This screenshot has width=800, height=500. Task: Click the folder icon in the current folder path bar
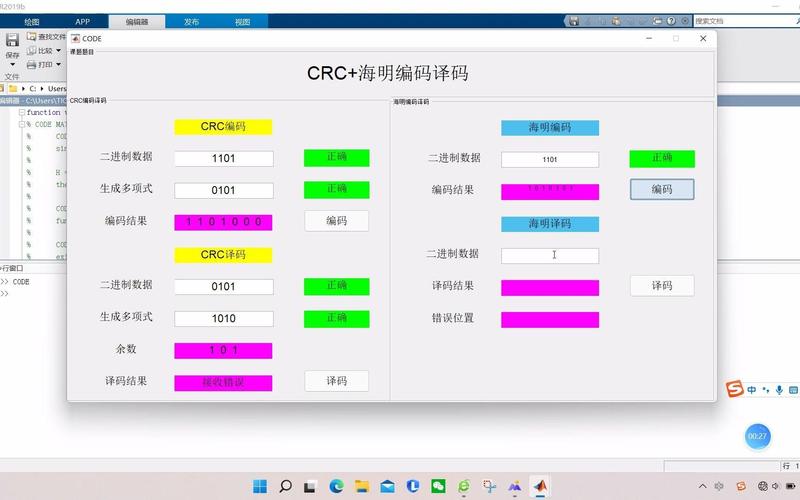coord(13,88)
